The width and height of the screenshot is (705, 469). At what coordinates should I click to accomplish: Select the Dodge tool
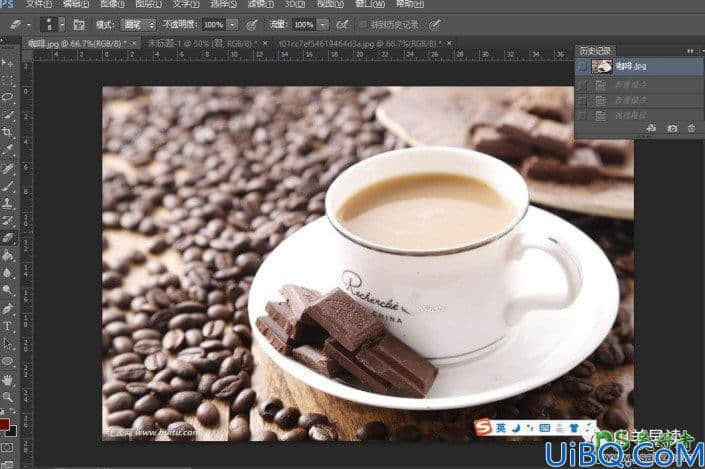pyautogui.click(x=7, y=290)
